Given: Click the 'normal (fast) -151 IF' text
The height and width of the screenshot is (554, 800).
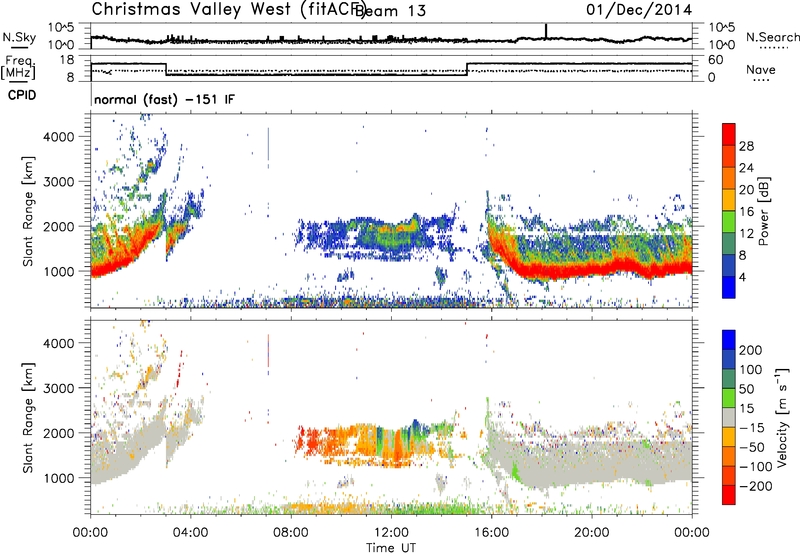Looking at the screenshot, I should (x=164, y=99).
